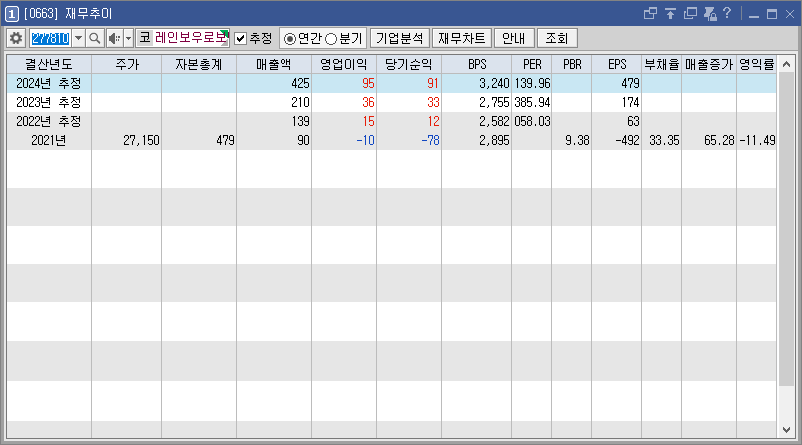Click the speaker sound icon
Screen dimensions: 802x445
pos(115,38)
